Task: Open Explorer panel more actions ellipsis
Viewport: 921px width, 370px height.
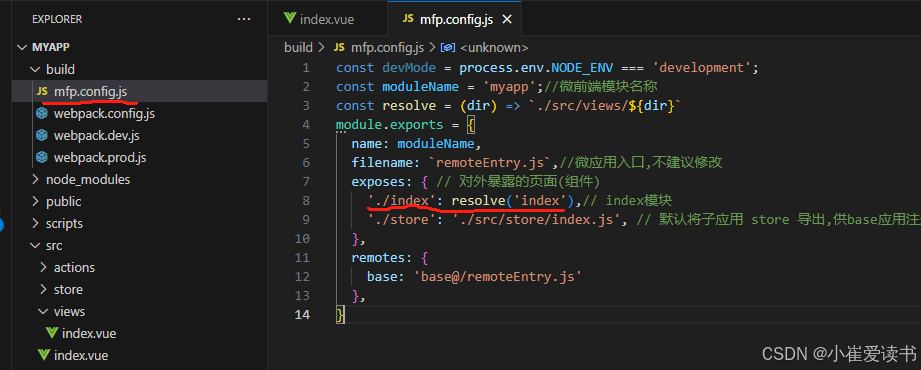Action: [x=244, y=19]
